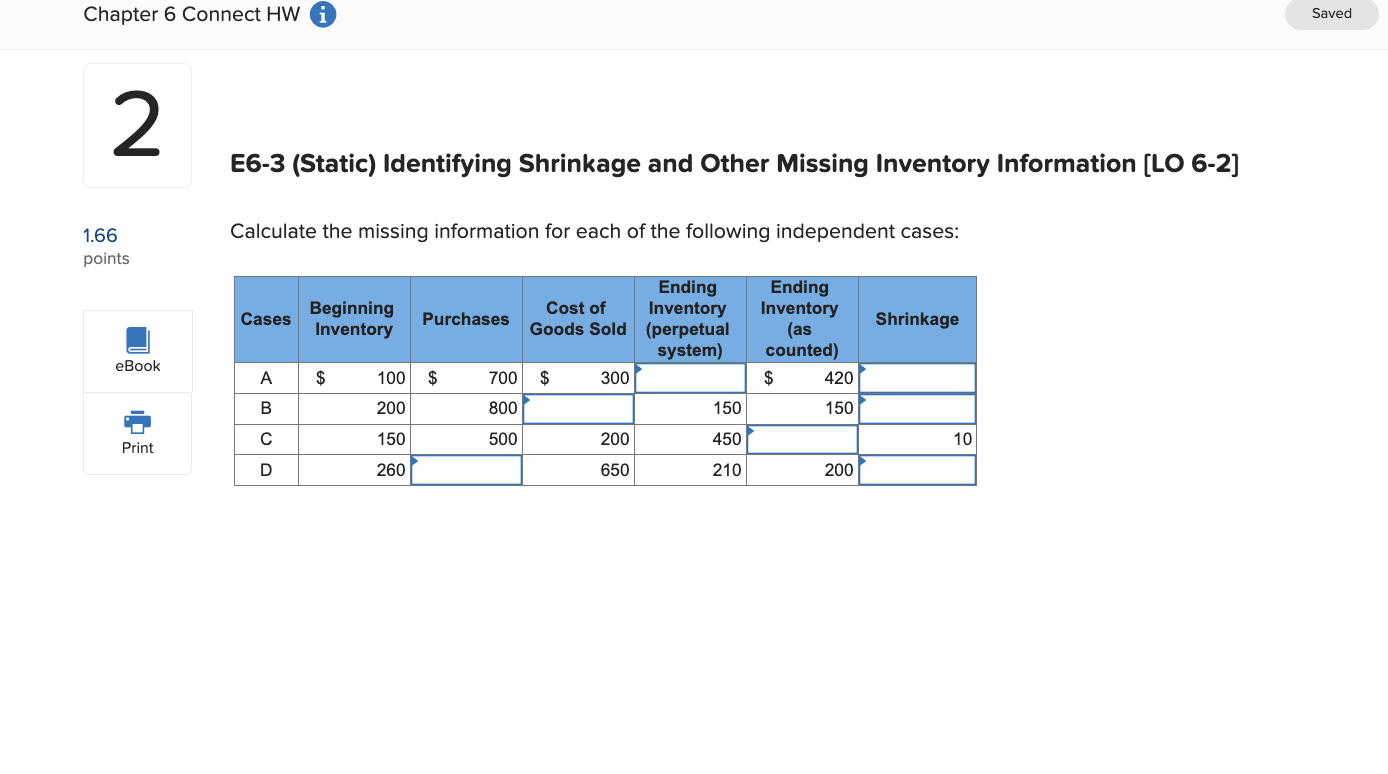Select the Shrinkage input for Case A

[x=917, y=378]
